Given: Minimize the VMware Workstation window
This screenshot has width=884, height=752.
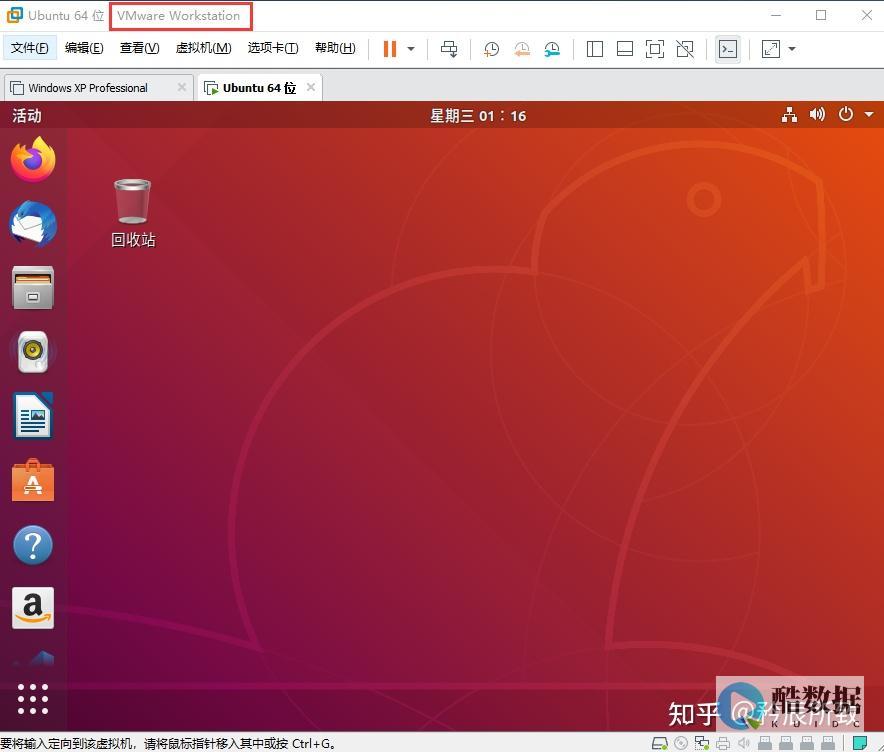Looking at the screenshot, I should click(776, 15).
